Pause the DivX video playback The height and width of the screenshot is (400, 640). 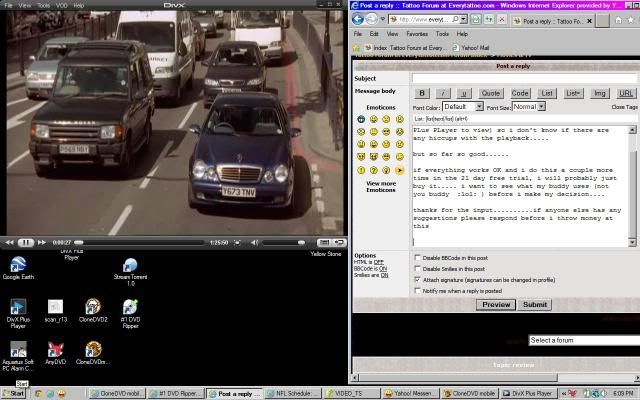[25, 242]
